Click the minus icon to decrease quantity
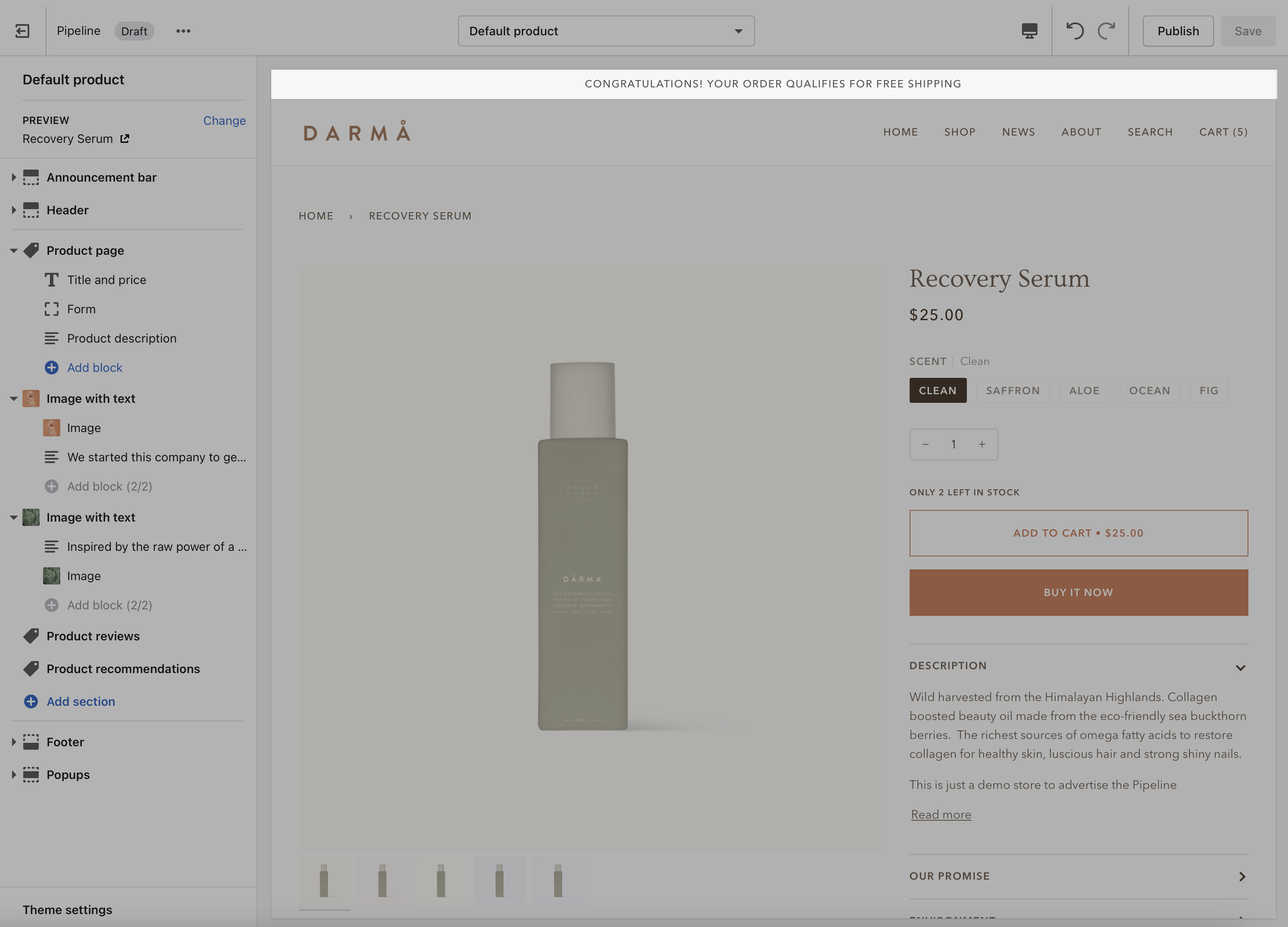Screen dimensions: 1288x927 tap(925, 445)
